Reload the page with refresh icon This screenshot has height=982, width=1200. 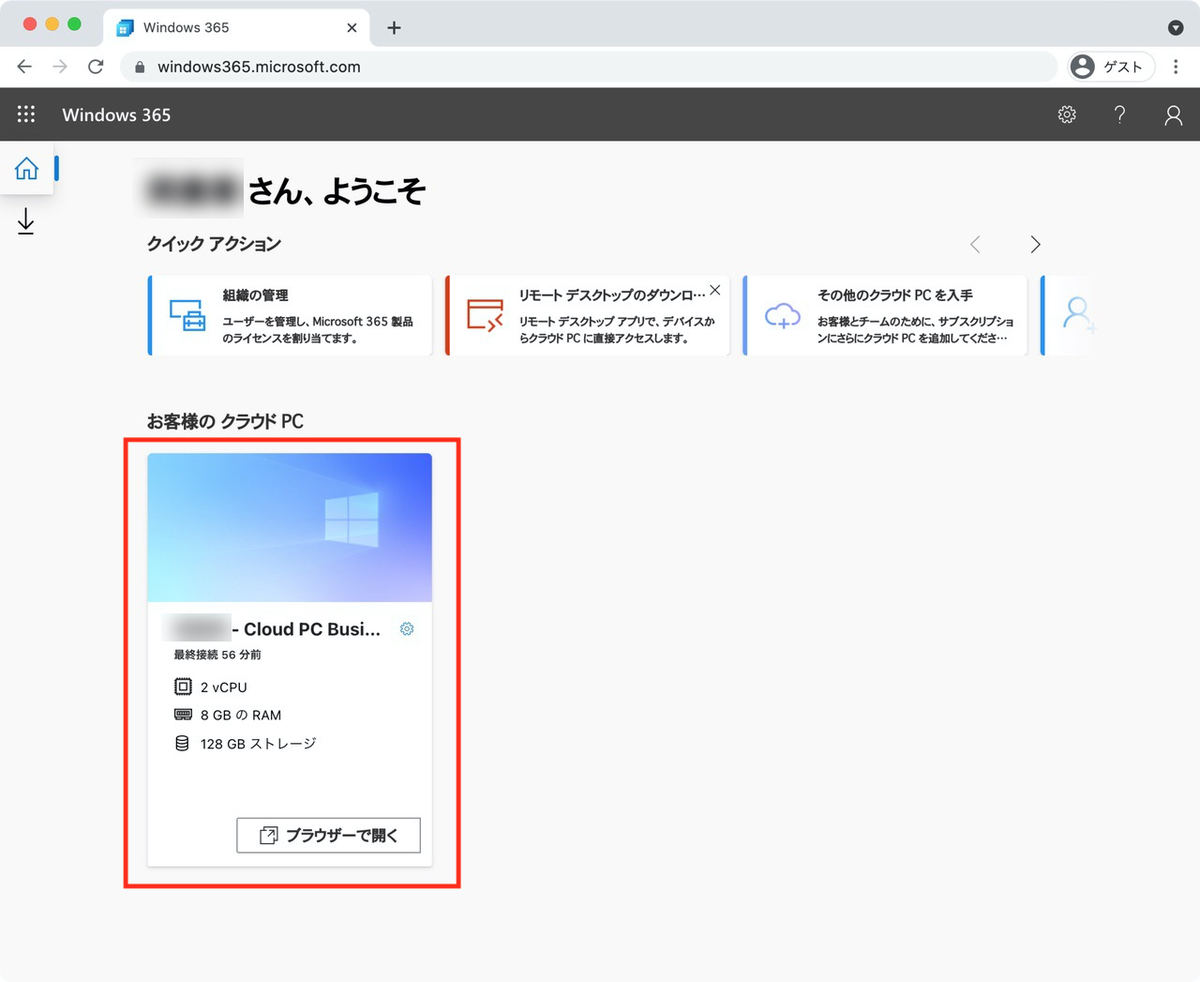[x=96, y=67]
